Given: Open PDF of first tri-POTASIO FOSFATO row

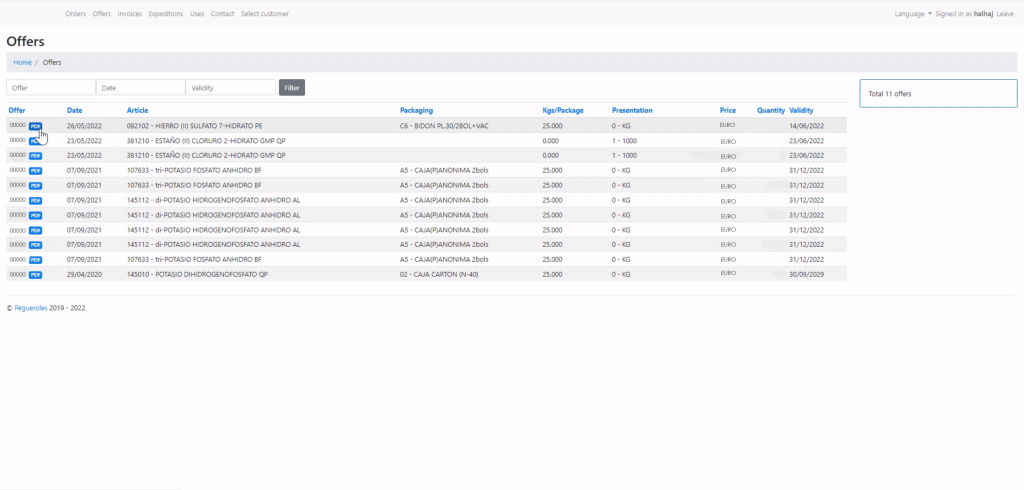Looking at the screenshot, I should [x=35, y=171].
